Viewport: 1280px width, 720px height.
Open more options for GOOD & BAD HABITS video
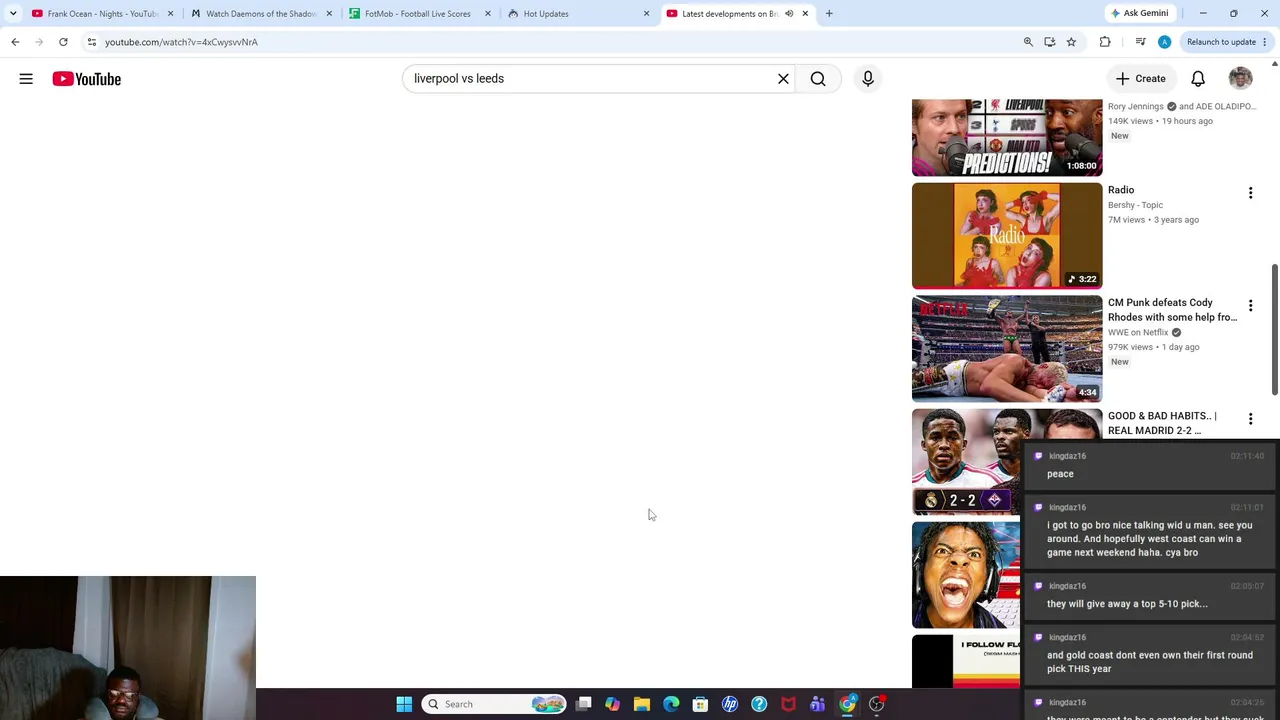[1250, 419]
